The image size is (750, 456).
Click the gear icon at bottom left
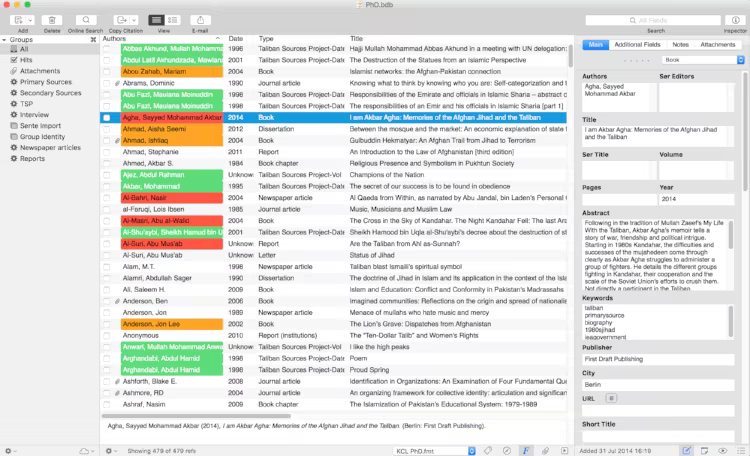[11, 451]
